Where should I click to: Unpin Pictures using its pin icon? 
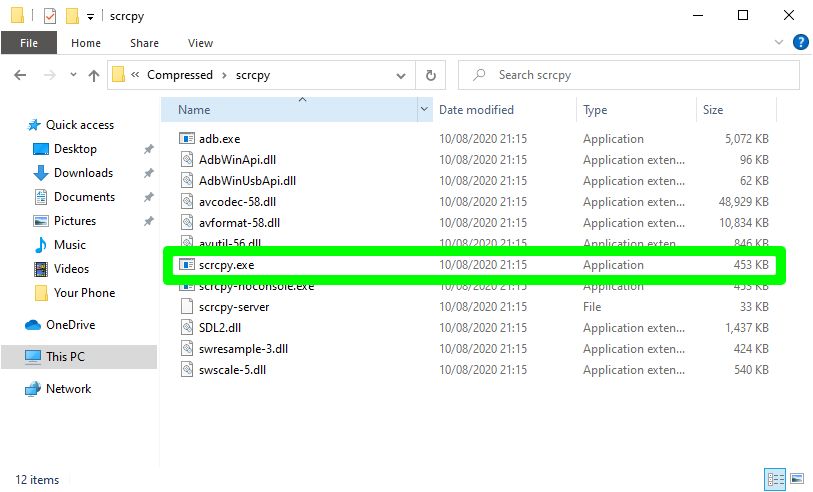point(149,221)
